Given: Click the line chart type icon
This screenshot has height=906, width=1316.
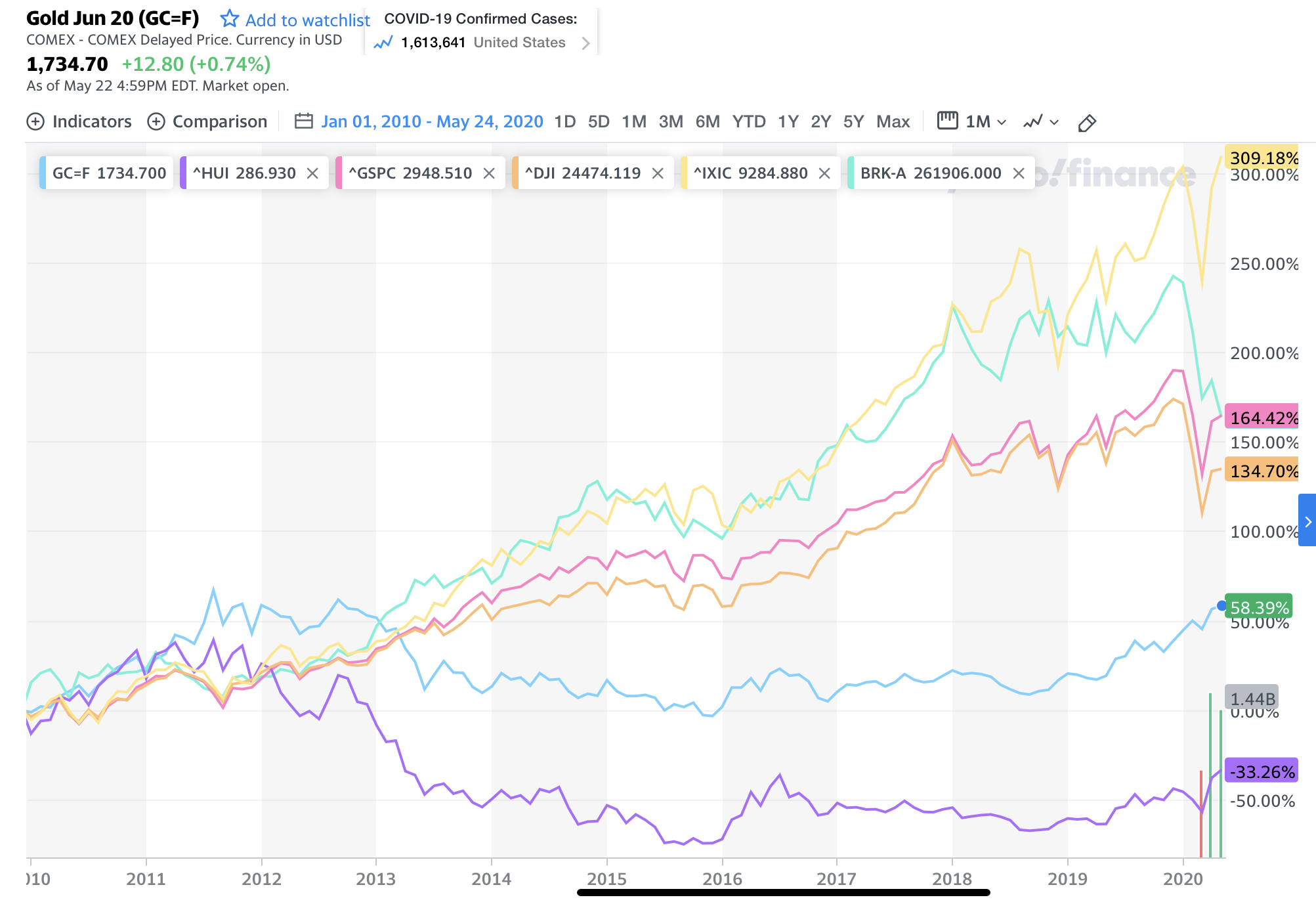Looking at the screenshot, I should pos(1033,122).
